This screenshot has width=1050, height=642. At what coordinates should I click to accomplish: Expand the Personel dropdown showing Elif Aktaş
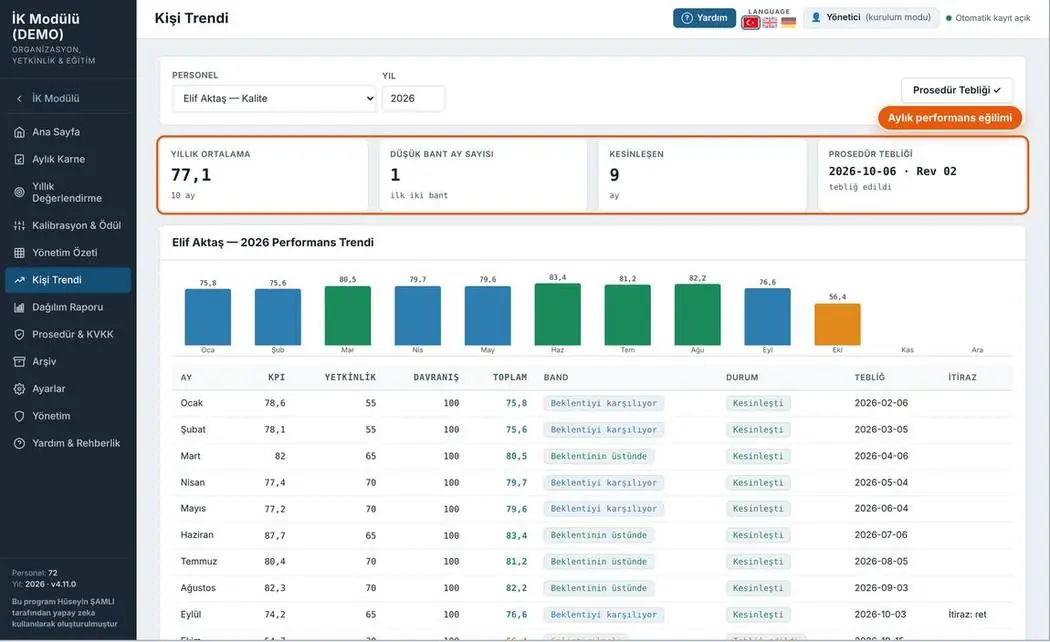pos(274,98)
